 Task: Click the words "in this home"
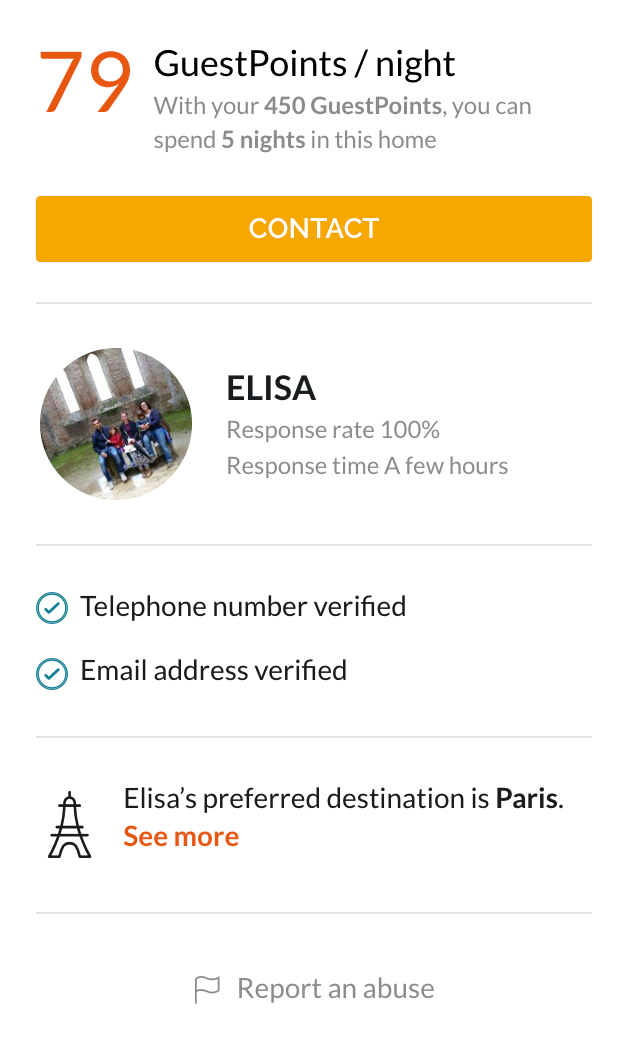pyautogui.click(x=373, y=140)
